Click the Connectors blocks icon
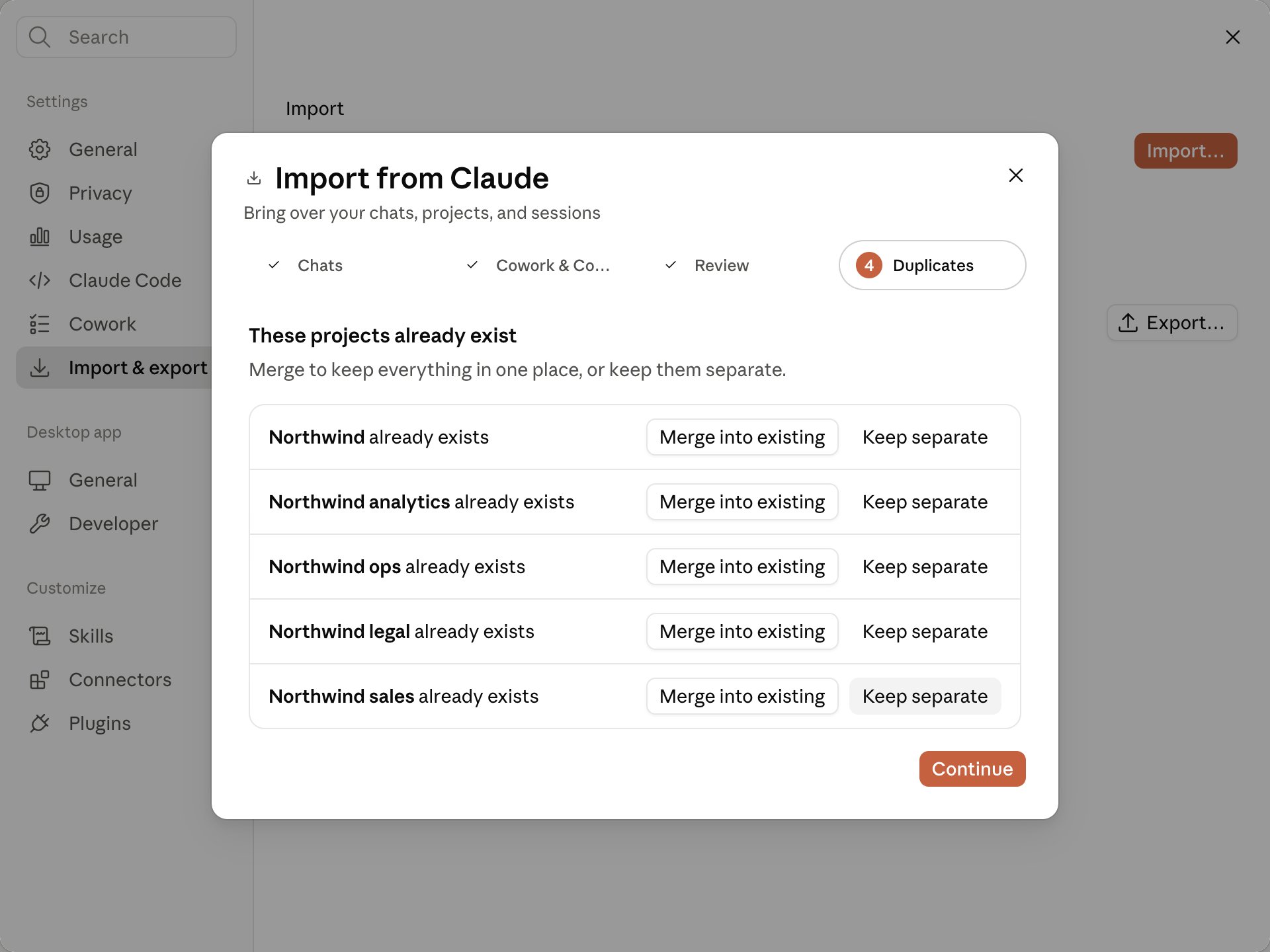This screenshot has width=1270, height=952. [40, 680]
